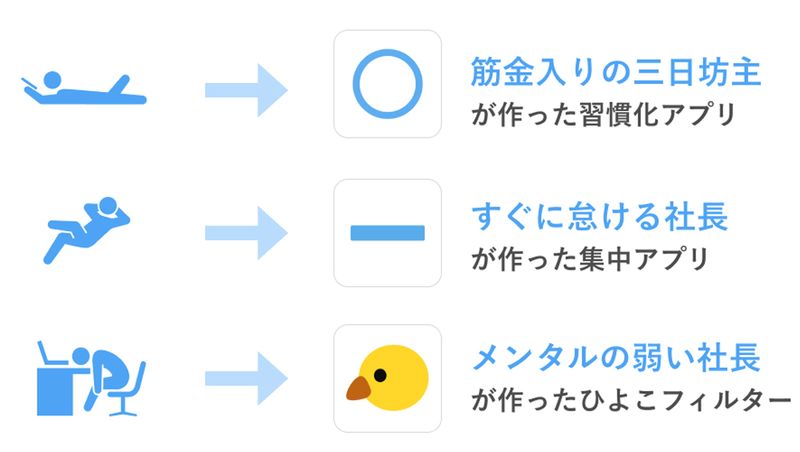Open the blue circle app icon

pos(388,84)
